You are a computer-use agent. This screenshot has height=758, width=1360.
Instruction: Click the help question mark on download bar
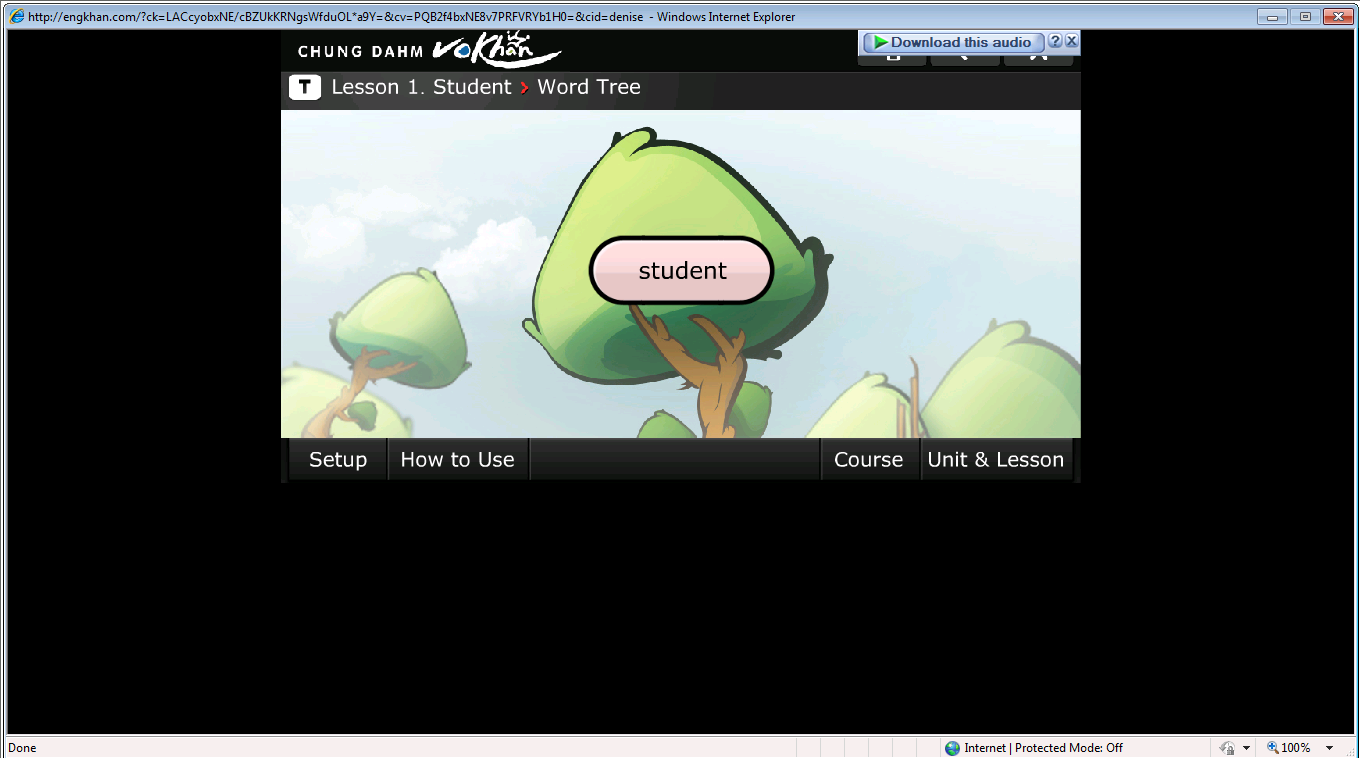1055,41
